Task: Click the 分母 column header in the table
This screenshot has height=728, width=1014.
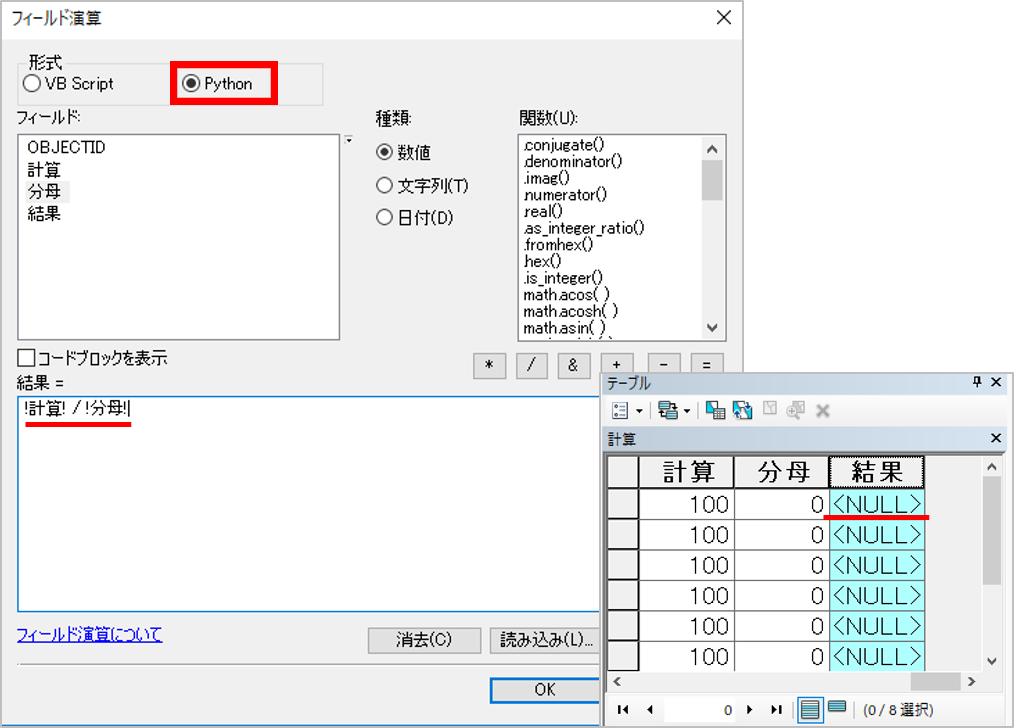Action: click(x=782, y=472)
